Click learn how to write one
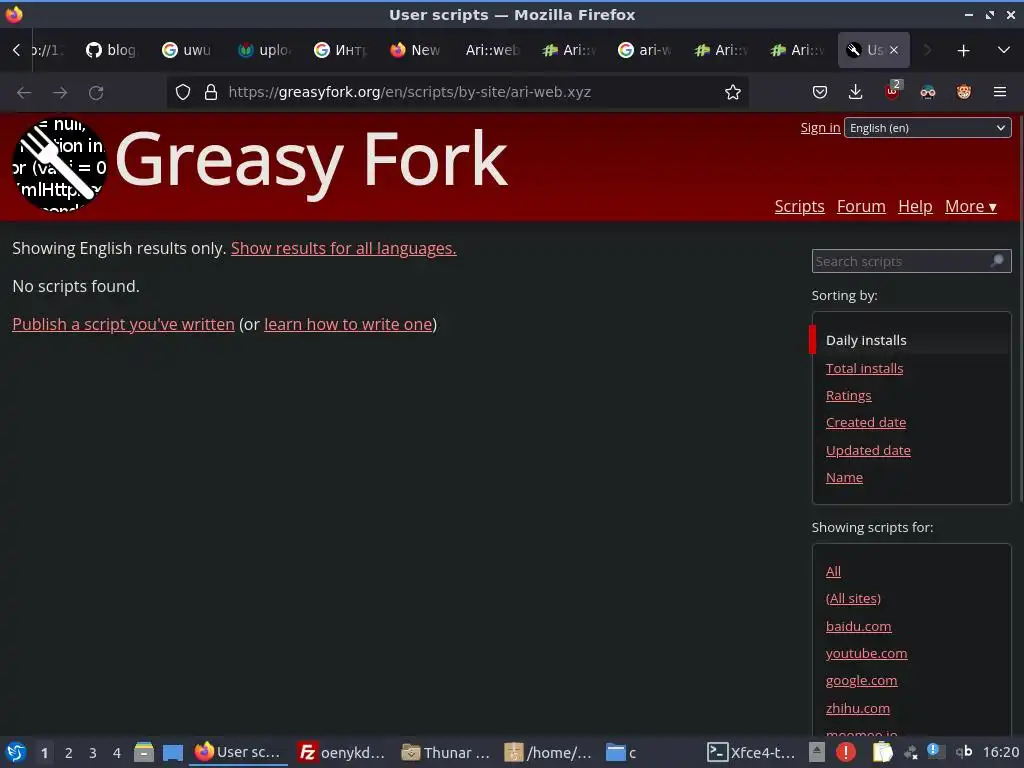 pyautogui.click(x=348, y=324)
